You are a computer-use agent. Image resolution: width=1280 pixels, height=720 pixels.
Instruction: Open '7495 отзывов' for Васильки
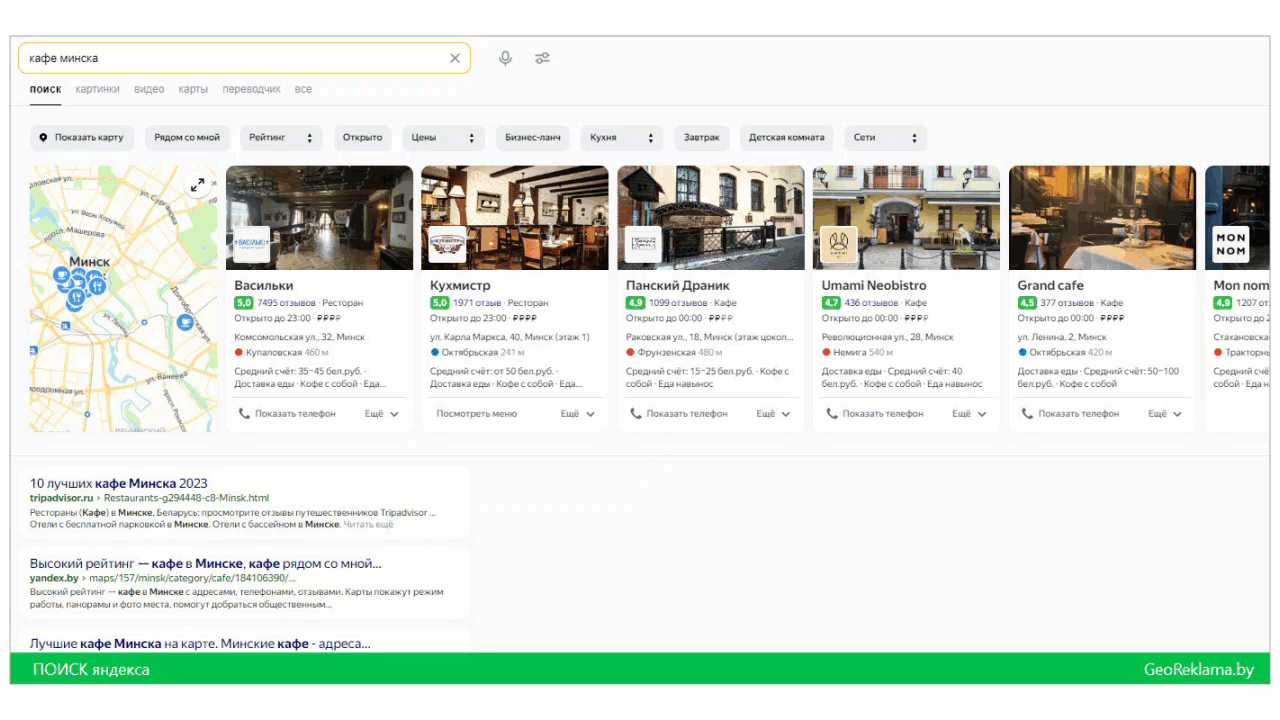point(286,303)
